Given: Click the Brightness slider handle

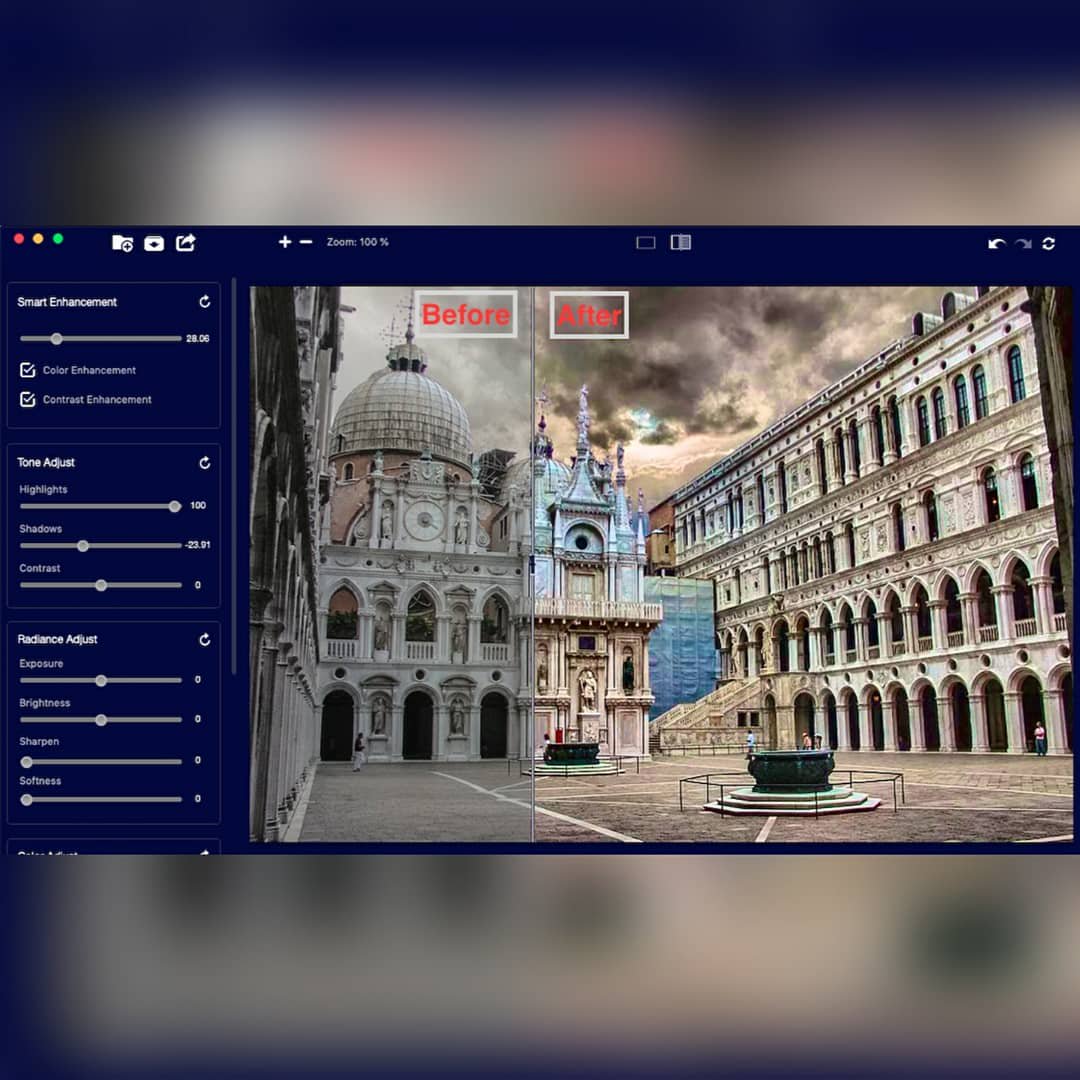Looking at the screenshot, I should point(101,720).
